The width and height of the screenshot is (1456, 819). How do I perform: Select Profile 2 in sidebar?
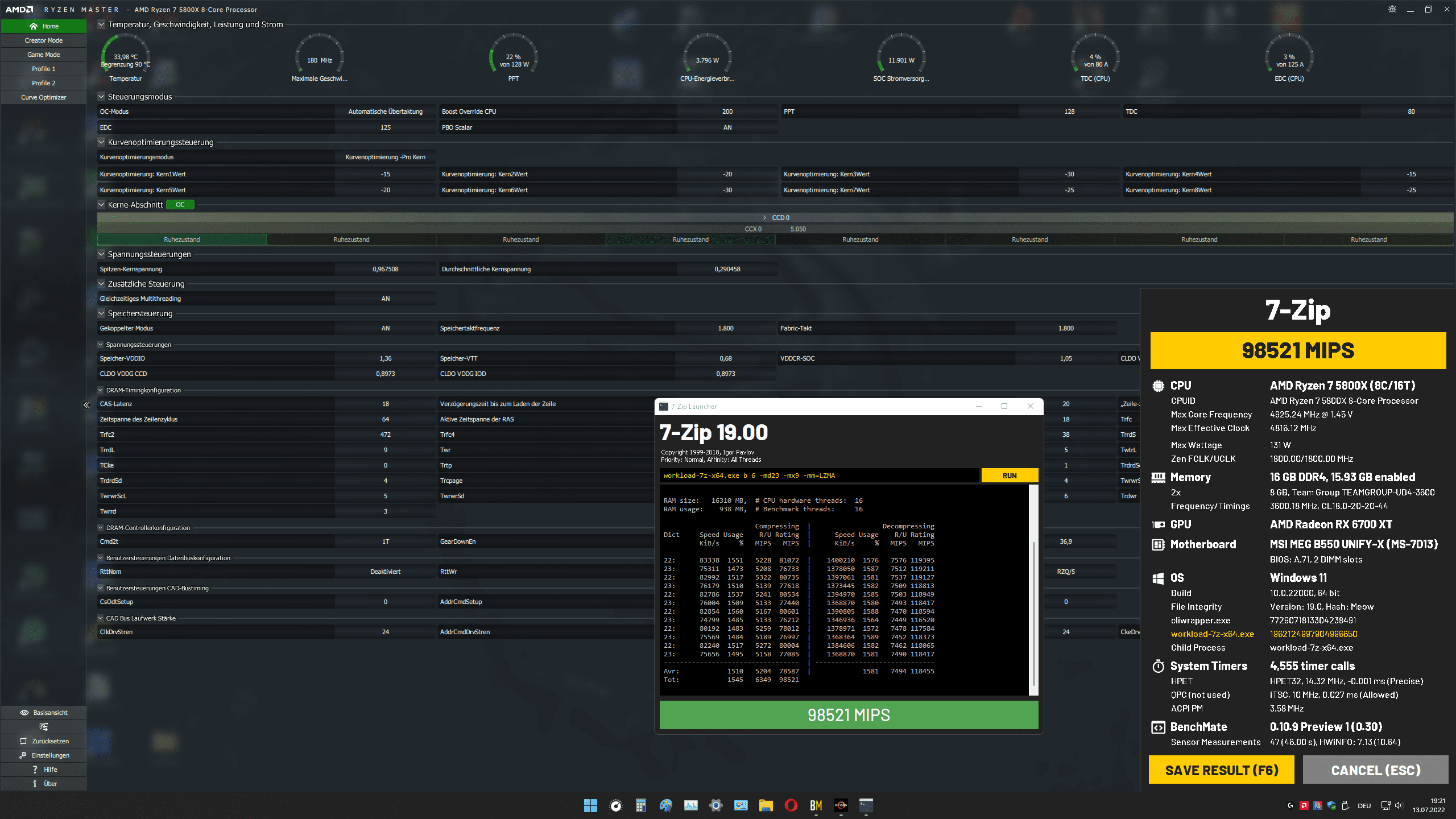pyautogui.click(x=44, y=83)
